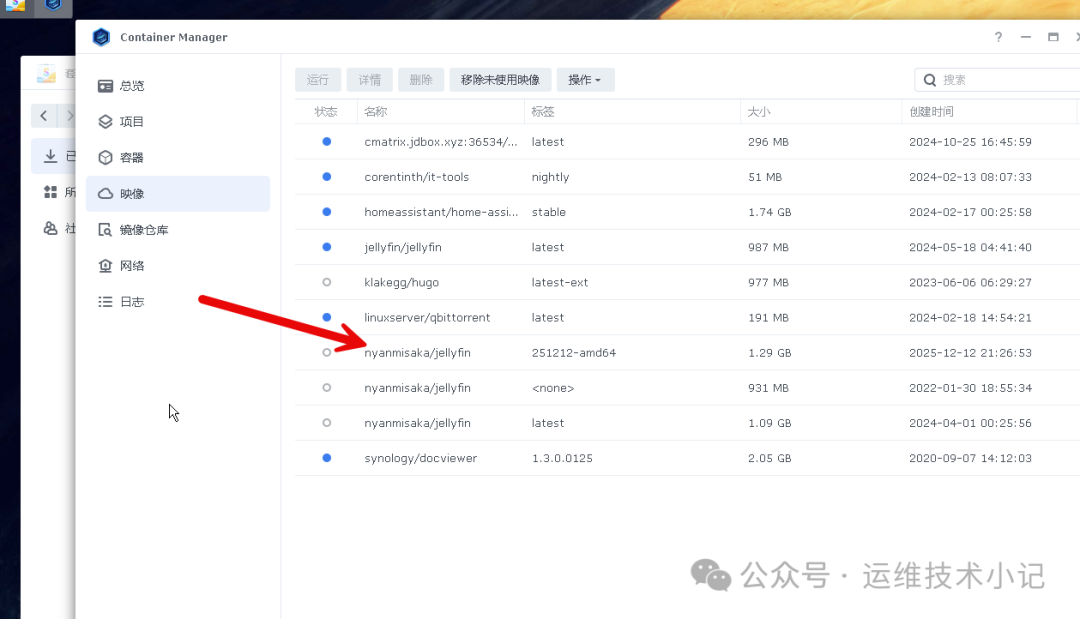Click the 删除 delete button
1080x619 pixels.
pos(421,80)
